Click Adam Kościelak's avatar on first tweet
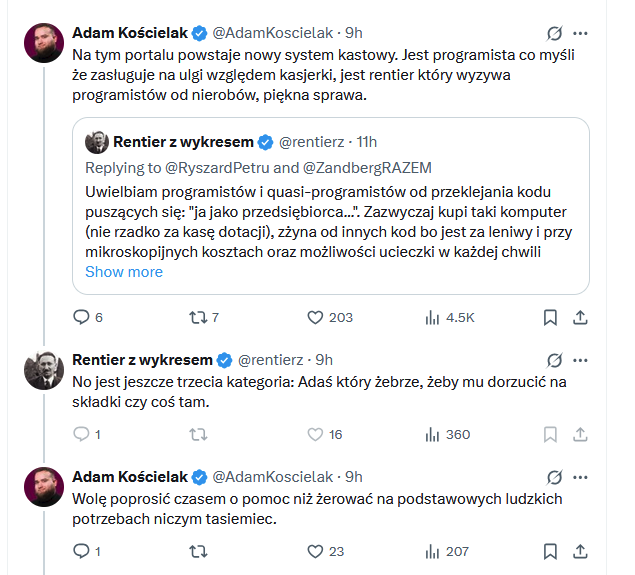635x575 pixels. pos(44,43)
